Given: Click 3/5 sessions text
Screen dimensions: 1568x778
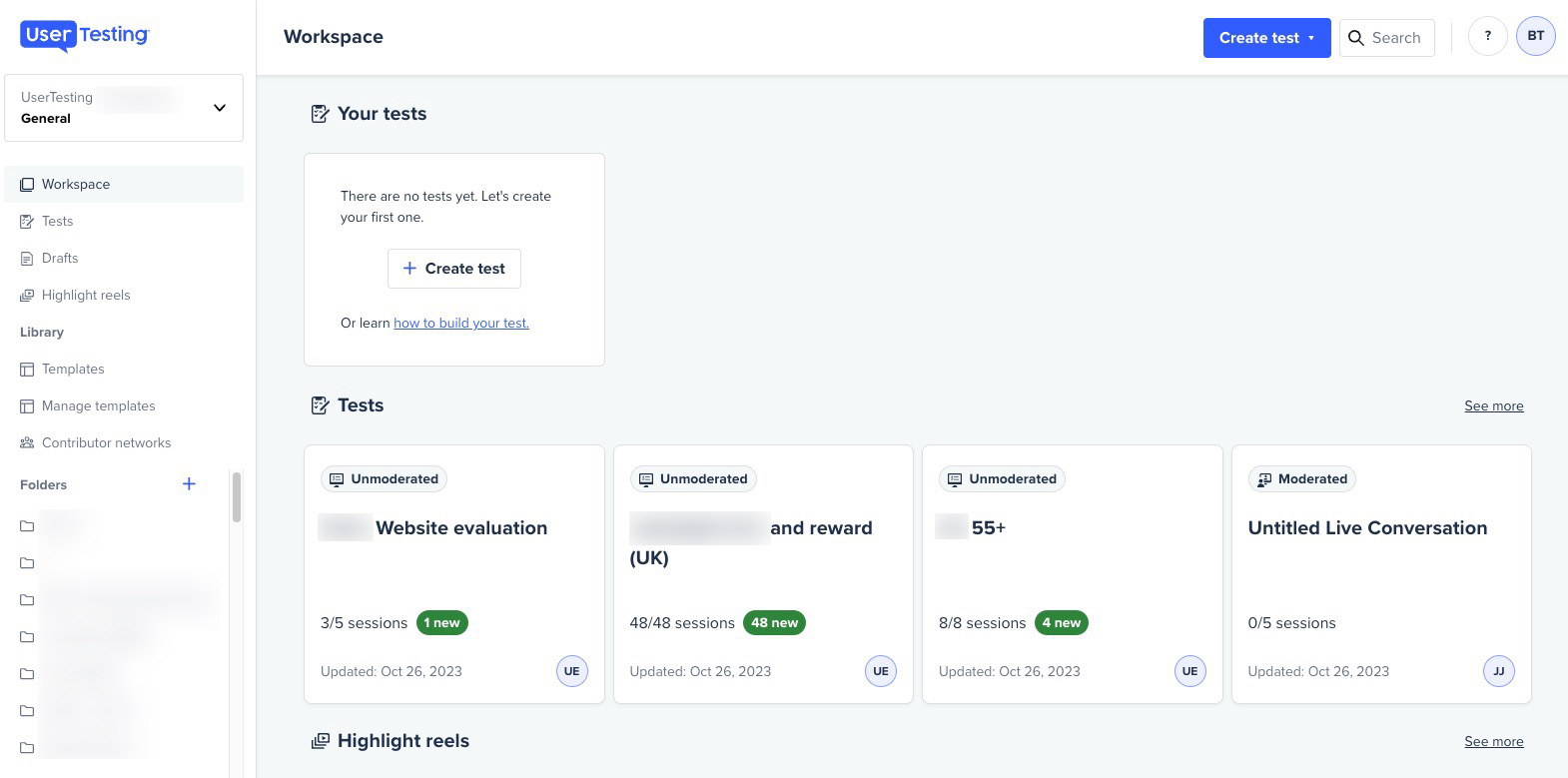Looking at the screenshot, I should coord(364,623).
